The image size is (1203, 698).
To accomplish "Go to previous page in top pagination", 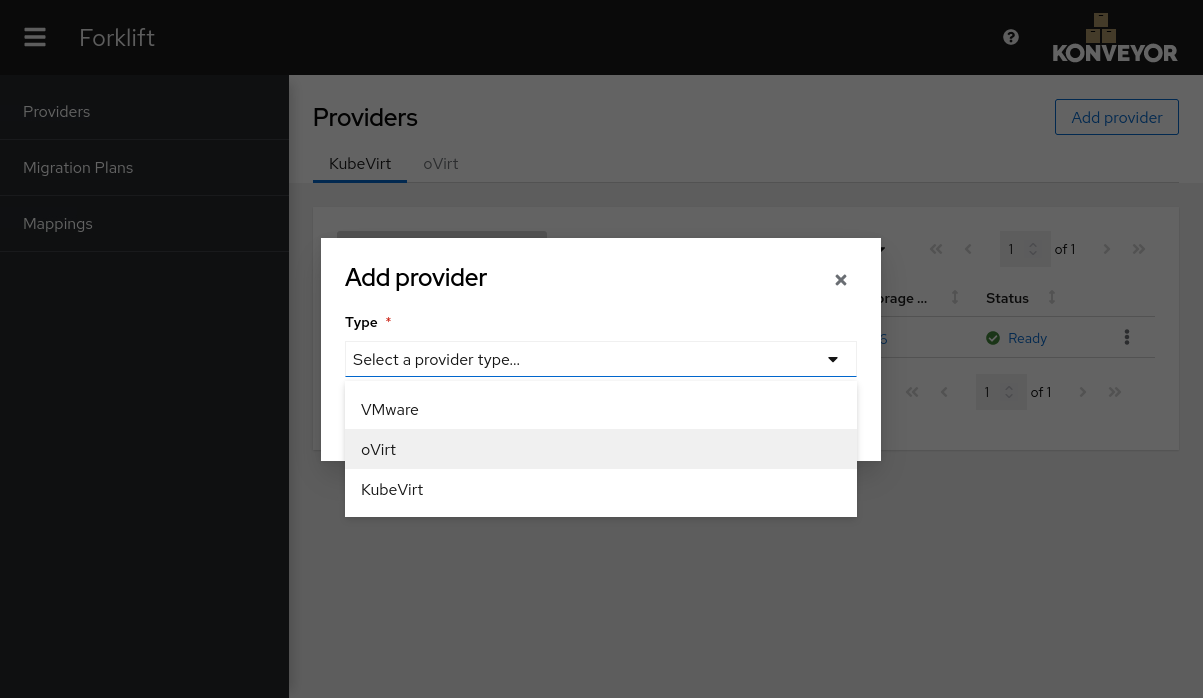I will pyautogui.click(x=968, y=249).
